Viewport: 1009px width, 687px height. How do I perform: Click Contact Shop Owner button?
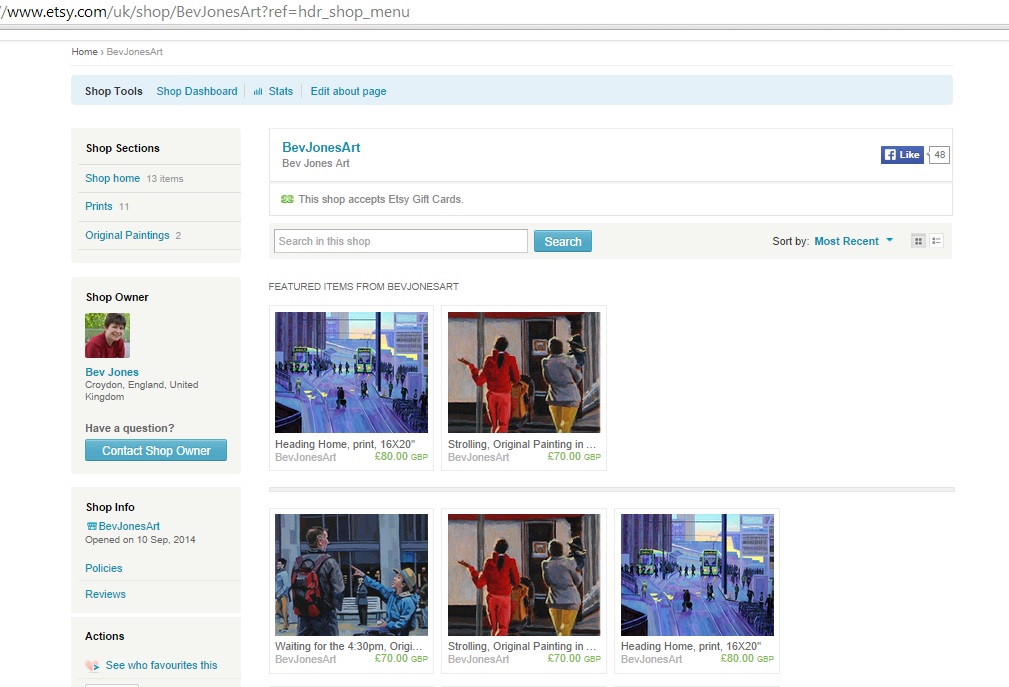(x=156, y=450)
